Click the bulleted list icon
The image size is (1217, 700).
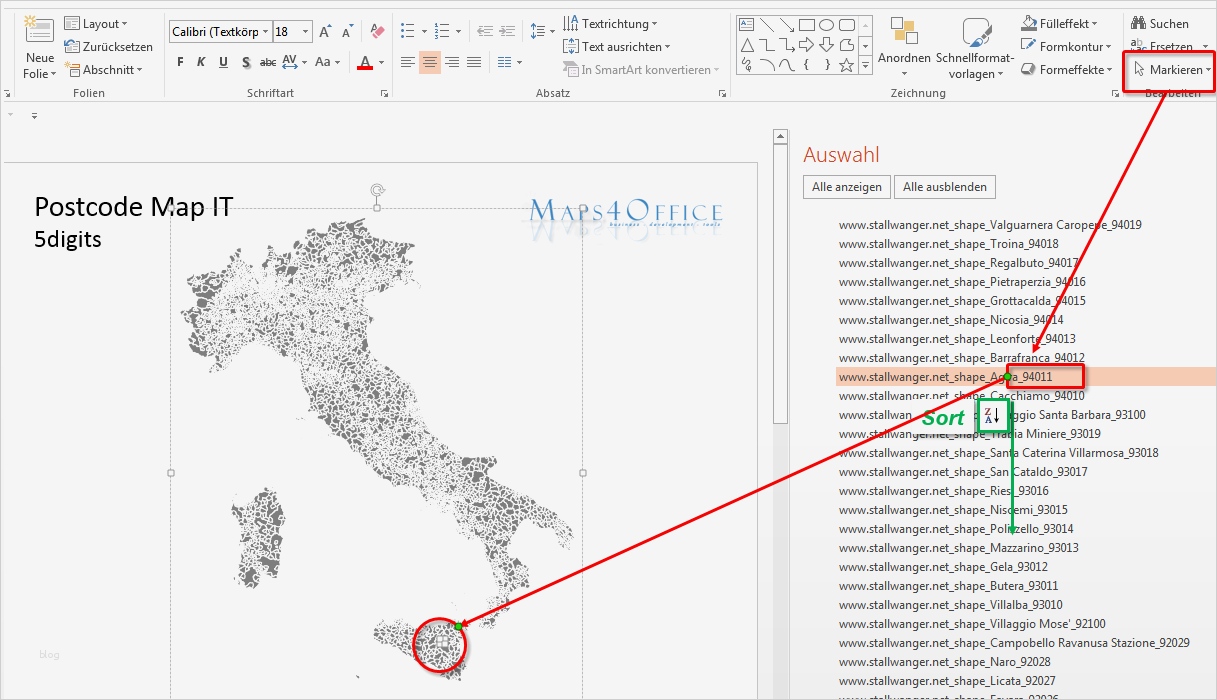click(408, 31)
